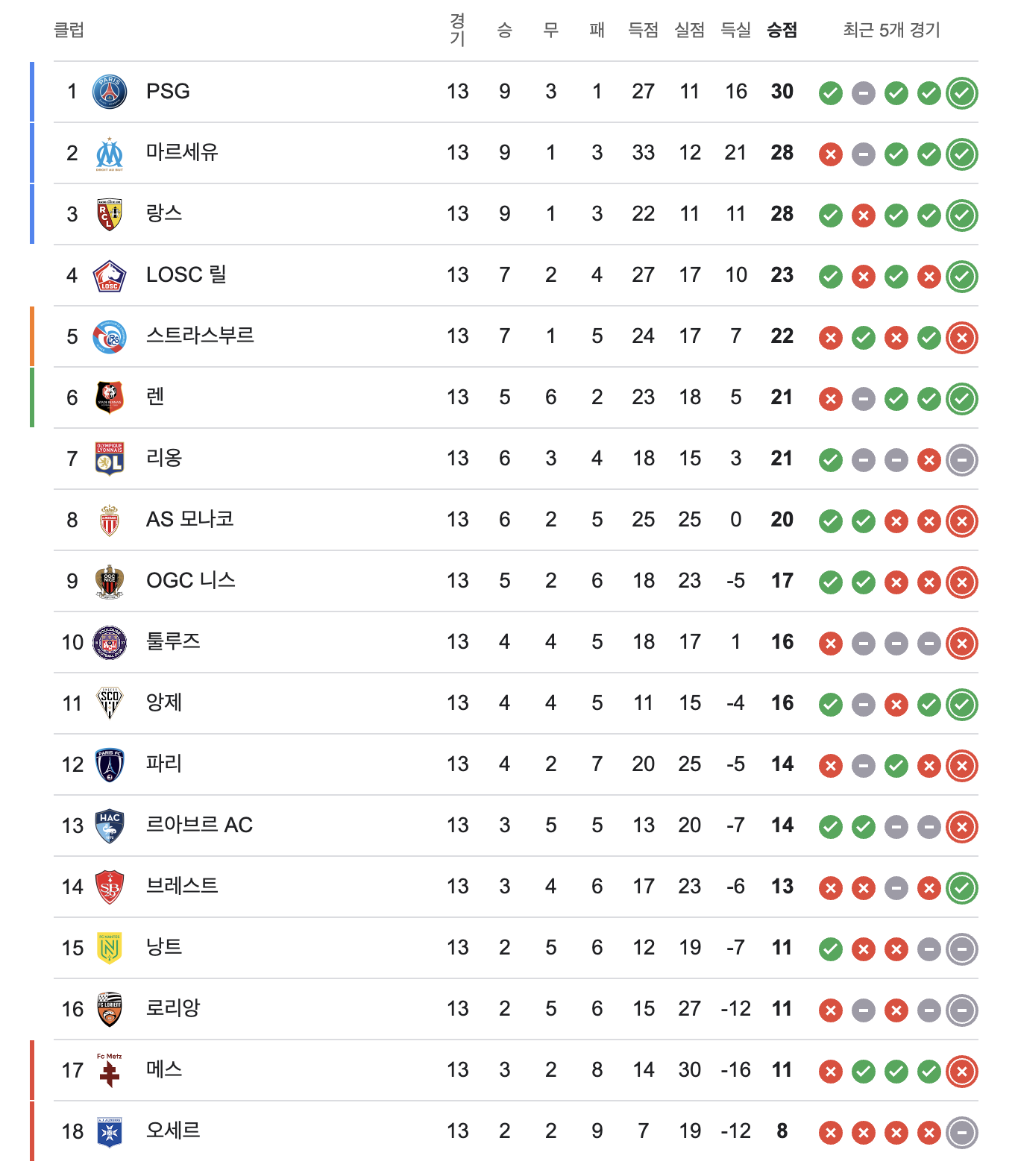The image size is (1018, 1176).
Task: Click Strasbourg's latest match loss indicator
Action: [961, 338]
